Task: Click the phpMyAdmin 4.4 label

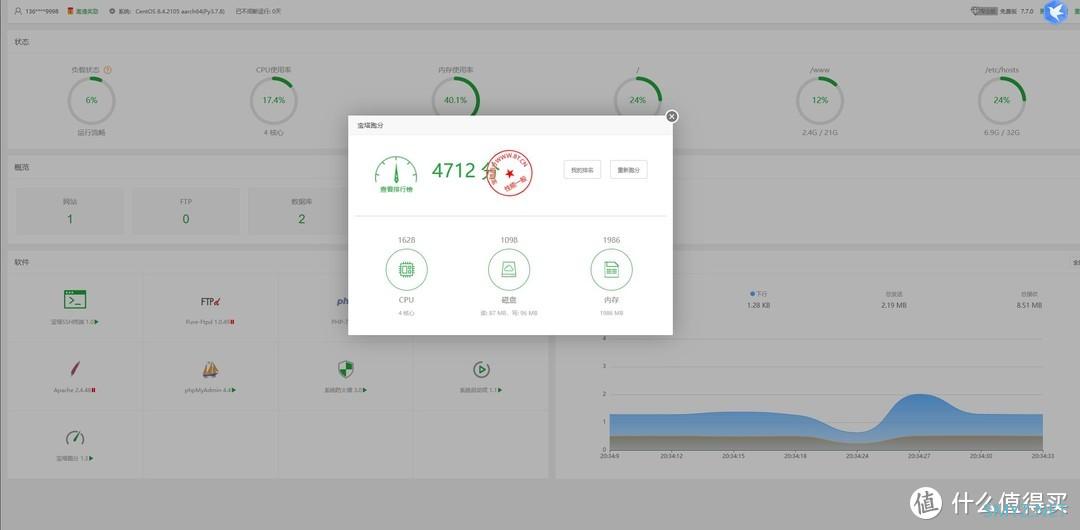Action: [210, 390]
